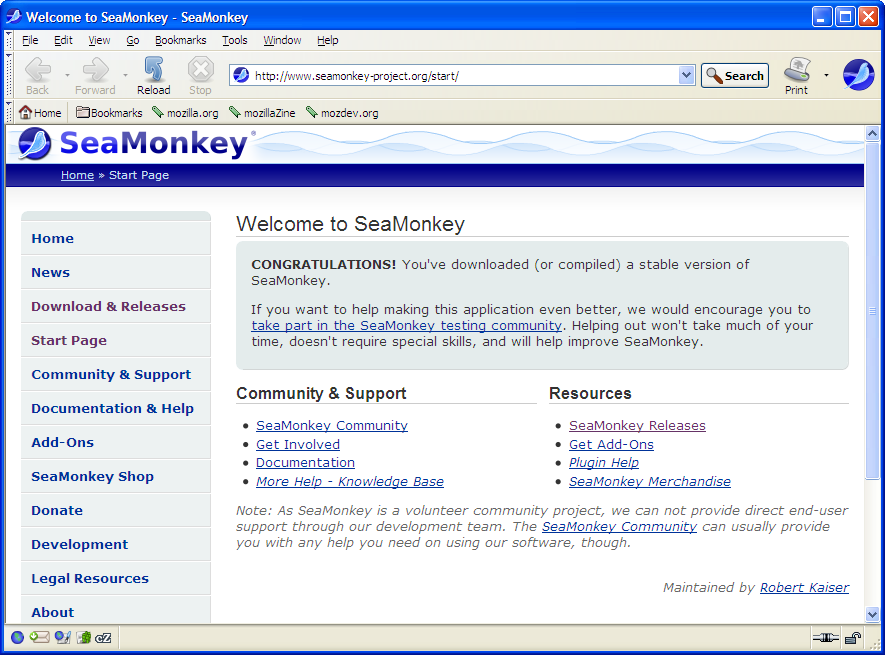Viewport: 885px width, 655px height.
Task: Open the Composer icon in status bar
Action: [x=62, y=637]
